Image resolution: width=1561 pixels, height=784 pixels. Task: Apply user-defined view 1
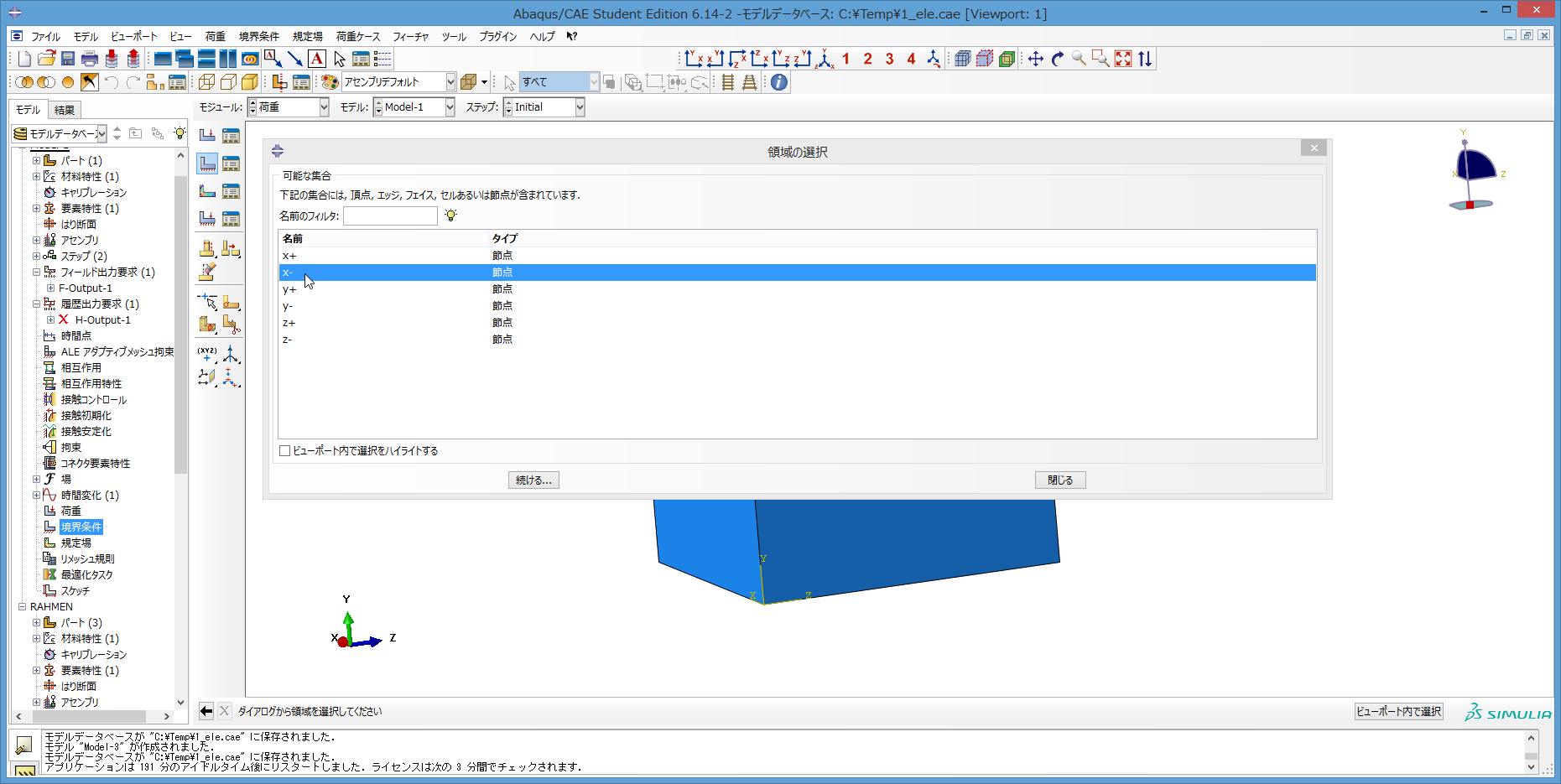coord(846,59)
